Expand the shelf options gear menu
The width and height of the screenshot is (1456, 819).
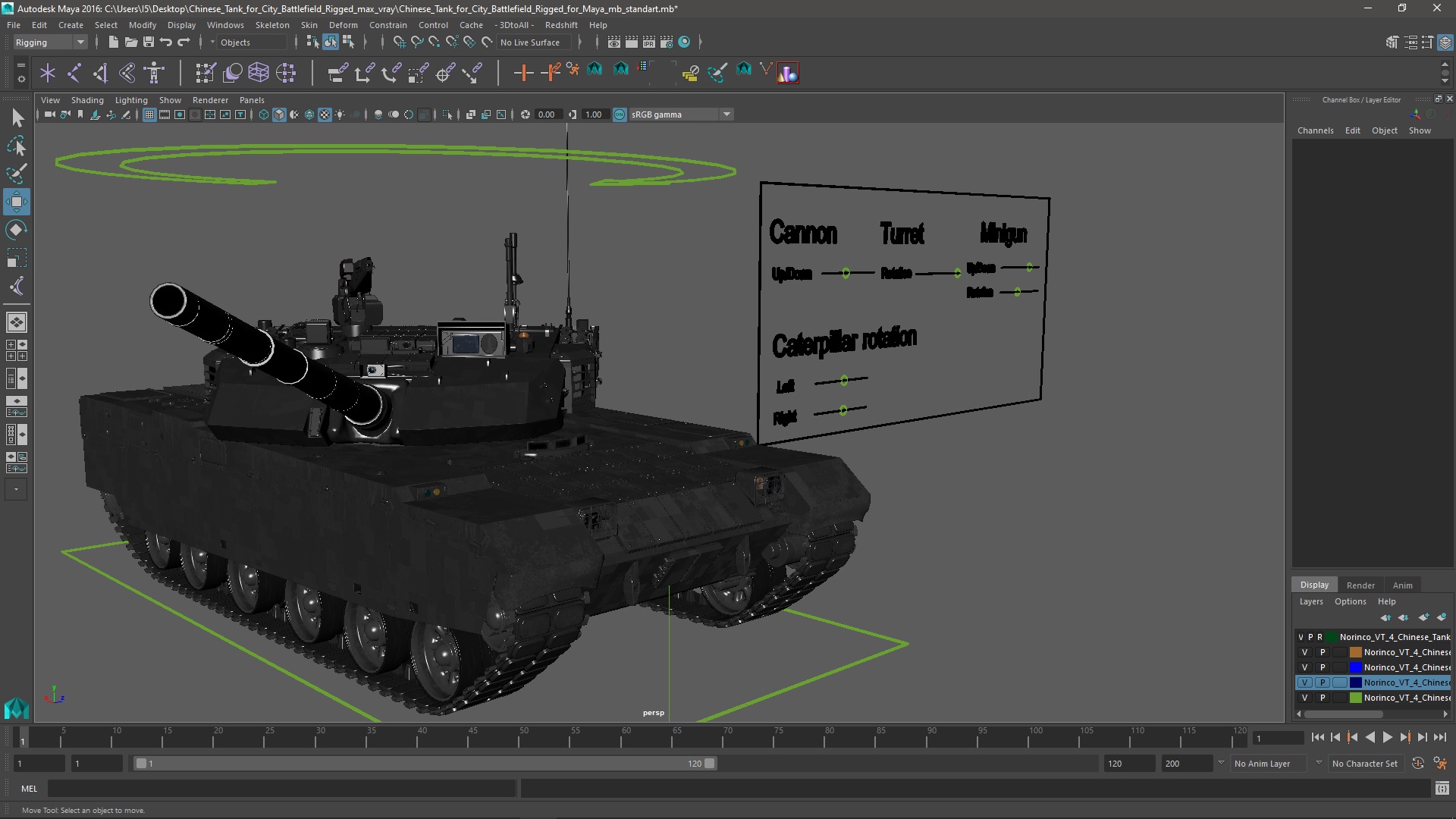[21, 78]
